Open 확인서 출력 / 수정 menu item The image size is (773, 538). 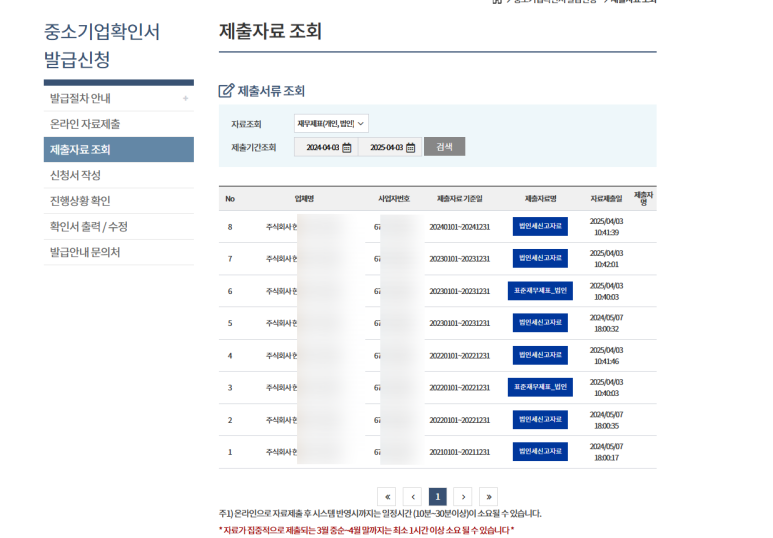(119, 226)
